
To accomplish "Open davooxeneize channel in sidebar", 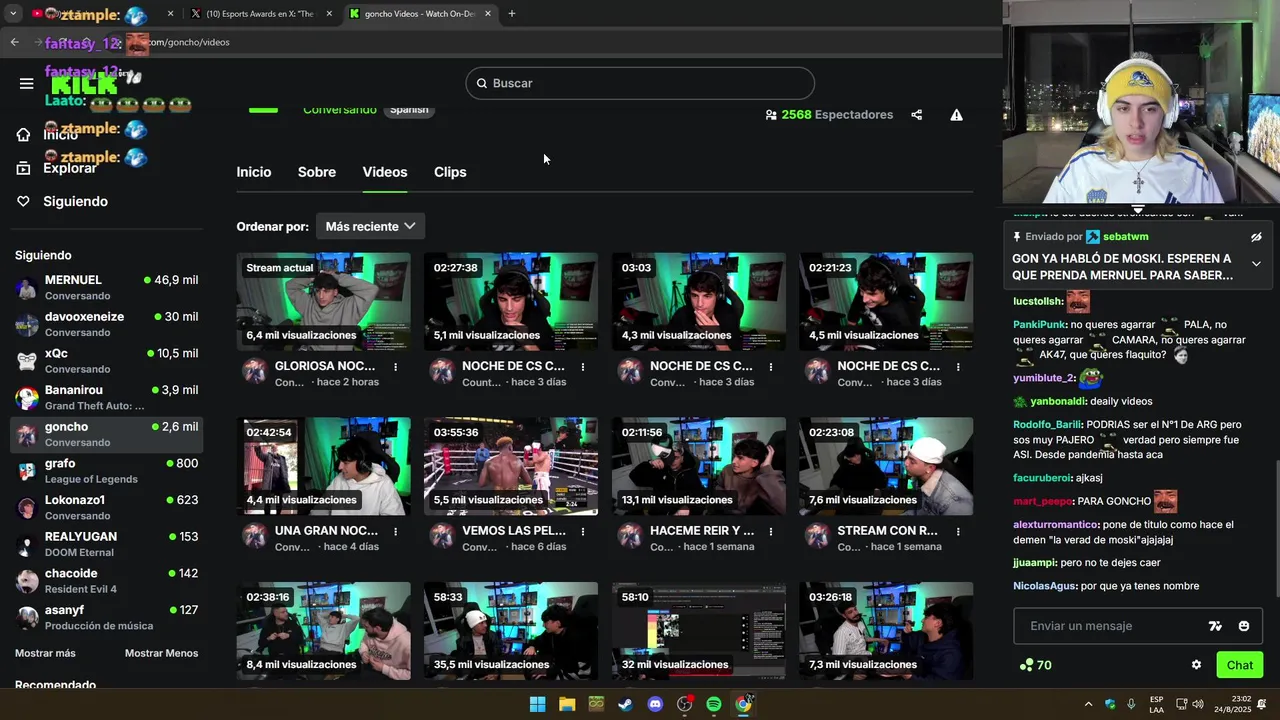I will (107, 324).
